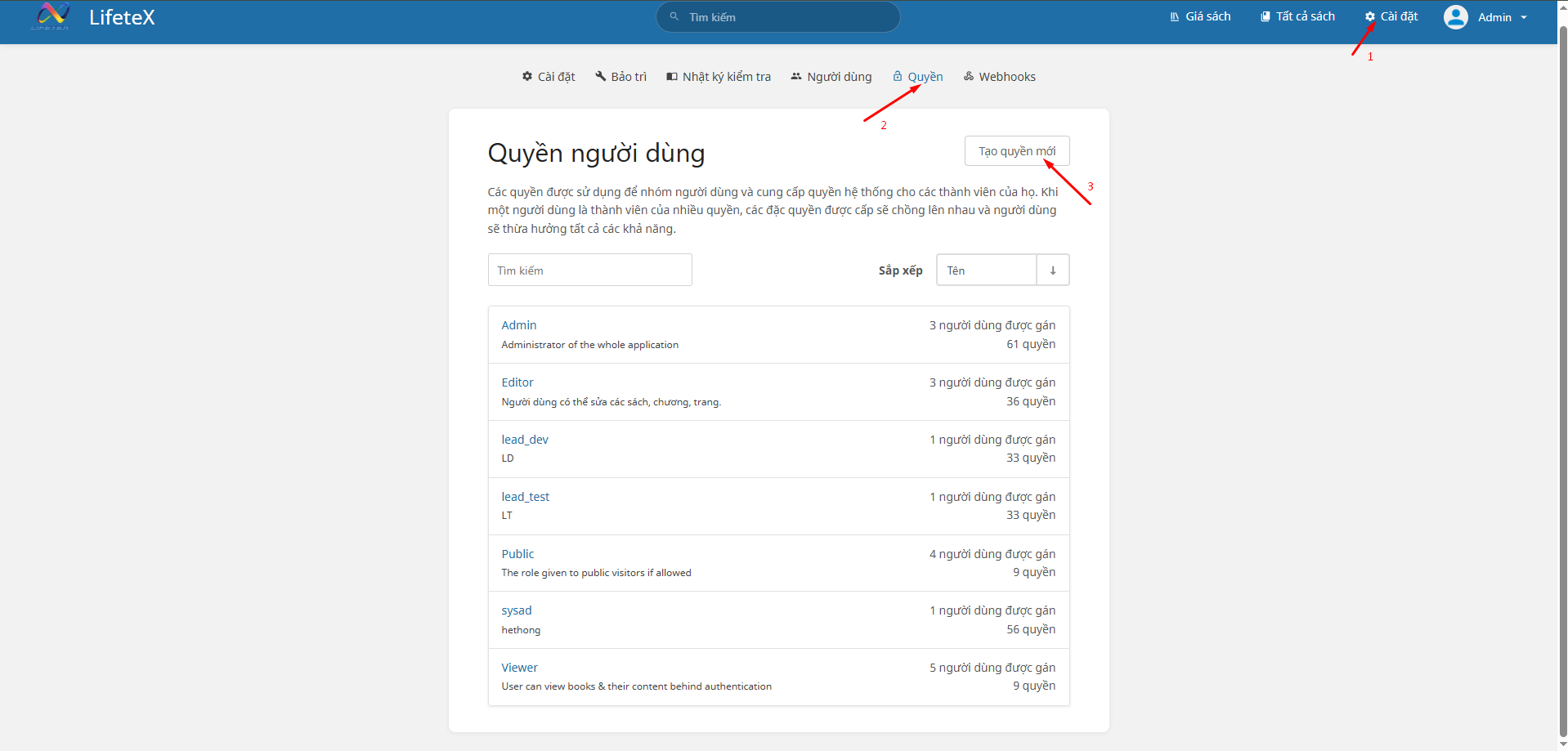Switch to Người dùng users tab
Screen dimensions: 1568x751
coord(831,77)
